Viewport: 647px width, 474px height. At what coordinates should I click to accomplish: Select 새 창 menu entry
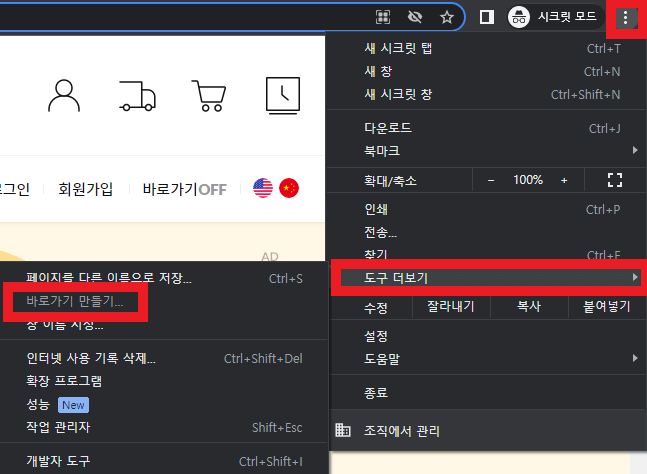pyautogui.click(x=486, y=71)
